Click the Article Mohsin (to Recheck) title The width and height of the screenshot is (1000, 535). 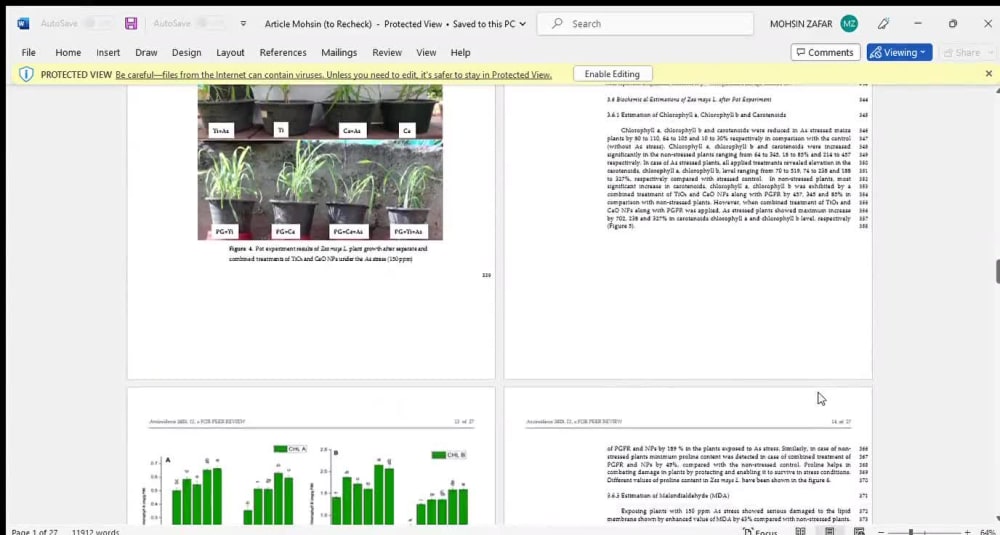point(318,24)
